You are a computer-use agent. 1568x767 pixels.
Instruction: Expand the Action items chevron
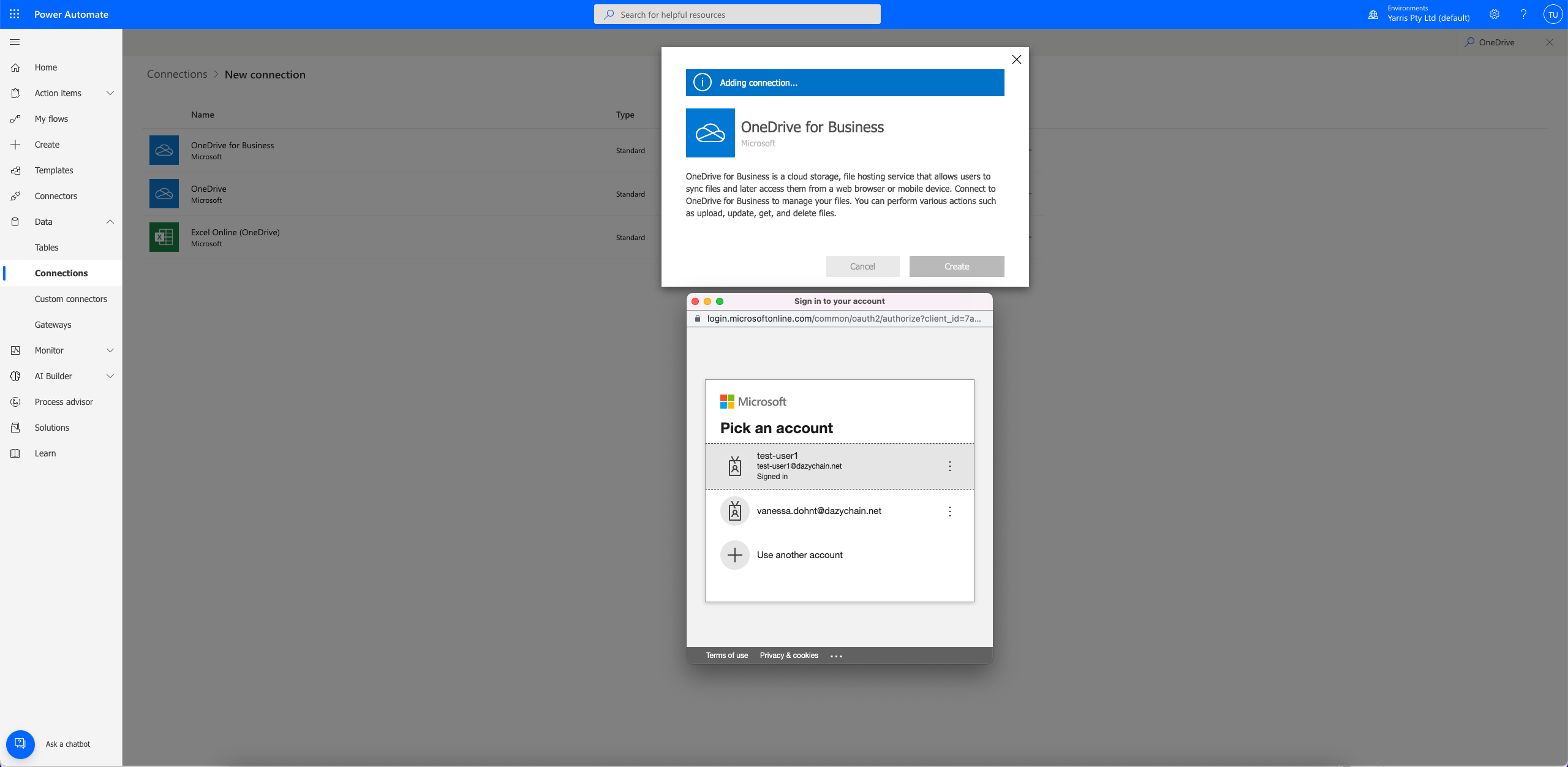pos(110,93)
